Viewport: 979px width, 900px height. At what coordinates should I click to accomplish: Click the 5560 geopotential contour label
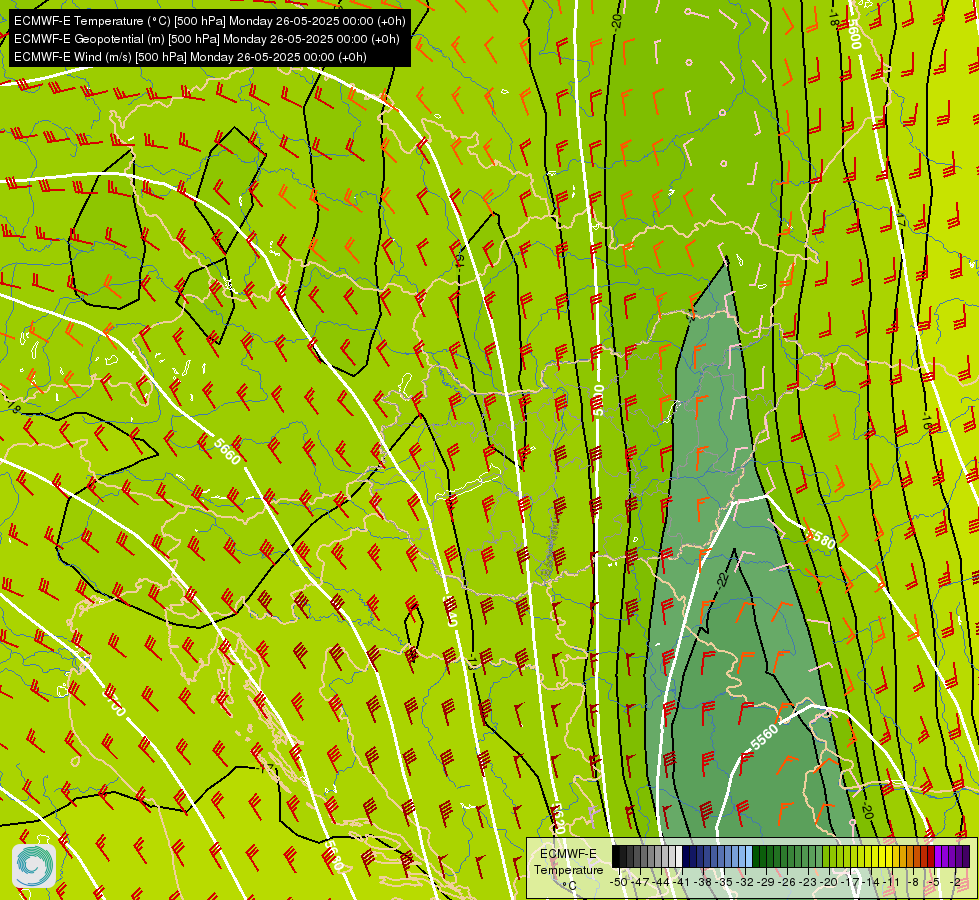pyautogui.click(x=764, y=737)
